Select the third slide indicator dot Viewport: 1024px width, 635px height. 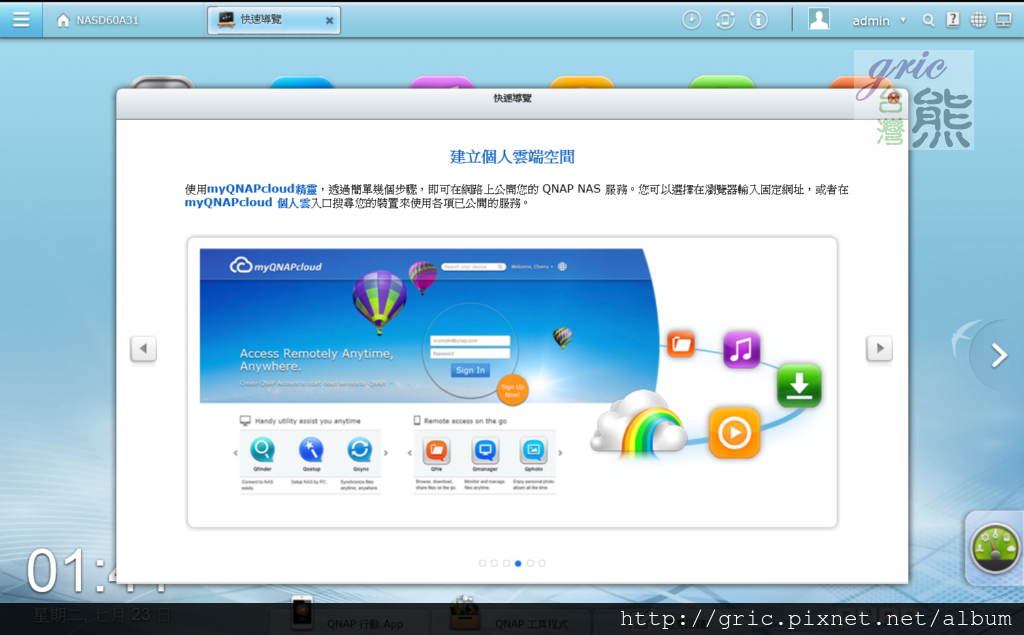(506, 563)
